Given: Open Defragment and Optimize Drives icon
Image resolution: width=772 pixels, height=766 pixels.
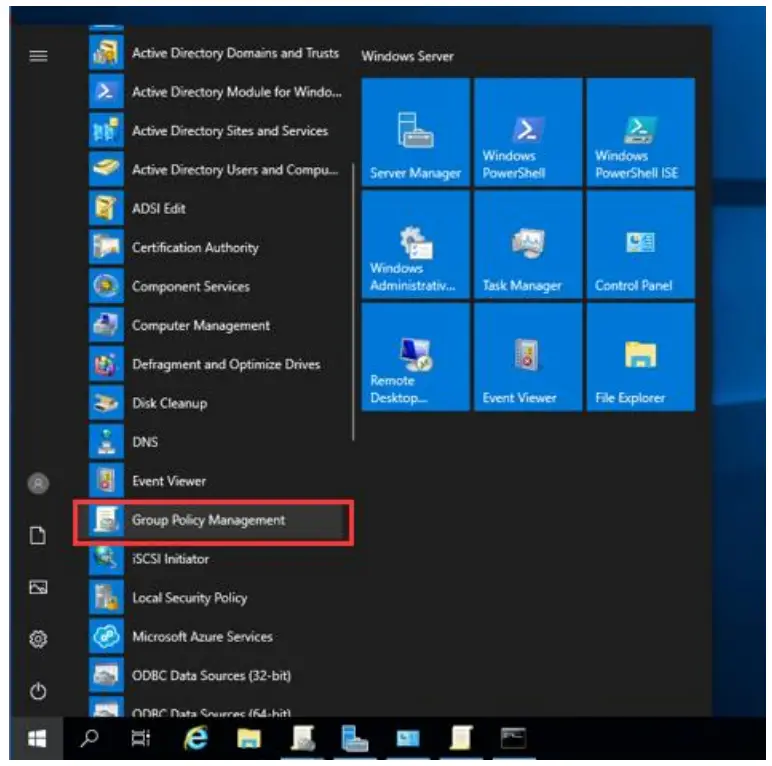Looking at the screenshot, I should 106,364.
